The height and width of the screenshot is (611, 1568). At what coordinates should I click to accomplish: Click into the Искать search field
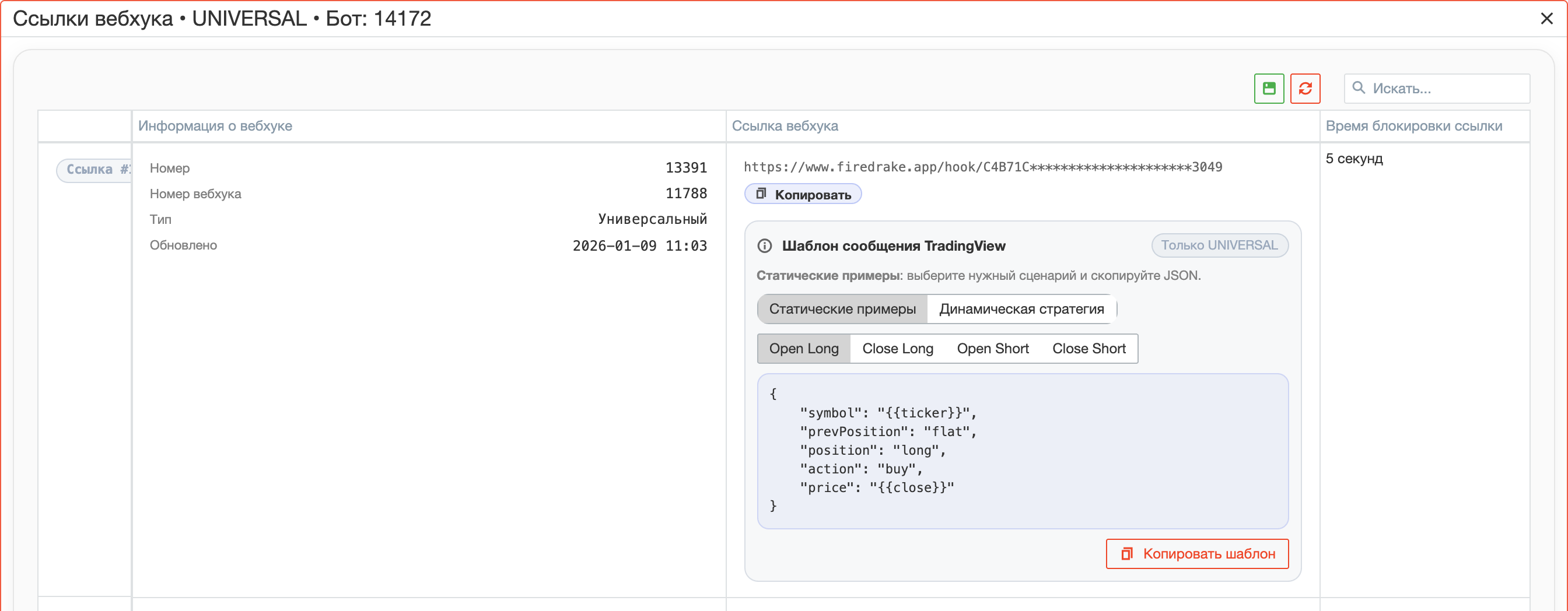point(1437,89)
